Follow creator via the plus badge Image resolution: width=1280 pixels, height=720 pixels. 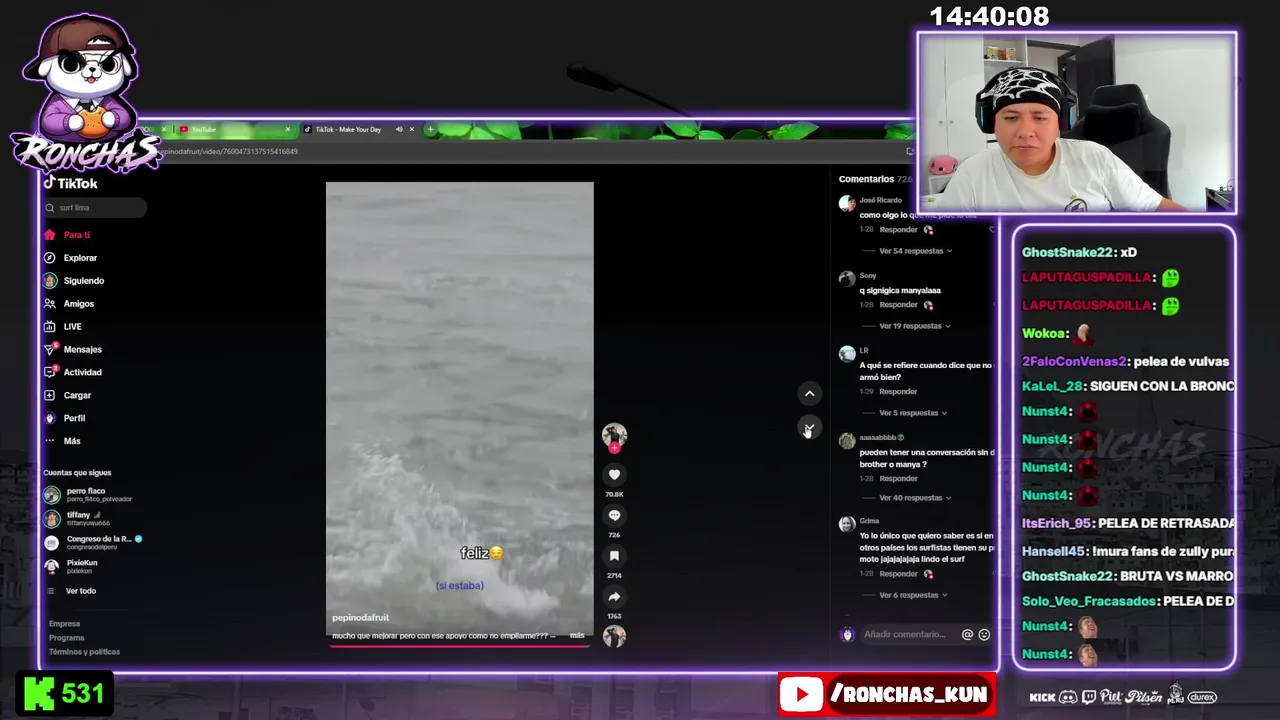tap(614, 448)
